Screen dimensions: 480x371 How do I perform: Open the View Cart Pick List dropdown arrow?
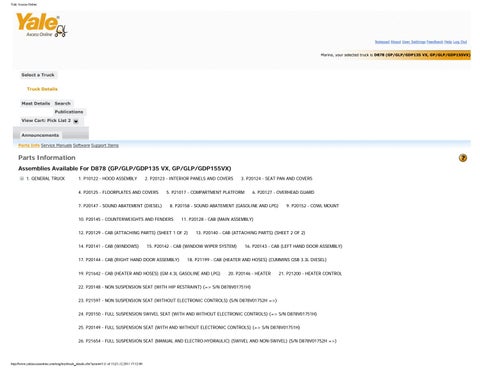(x=76, y=121)
